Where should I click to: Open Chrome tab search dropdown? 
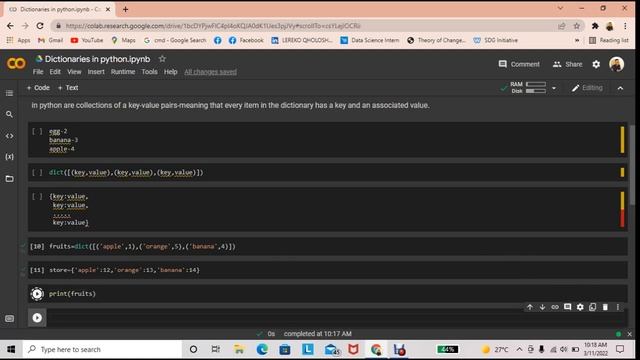(x=560, y=8)
